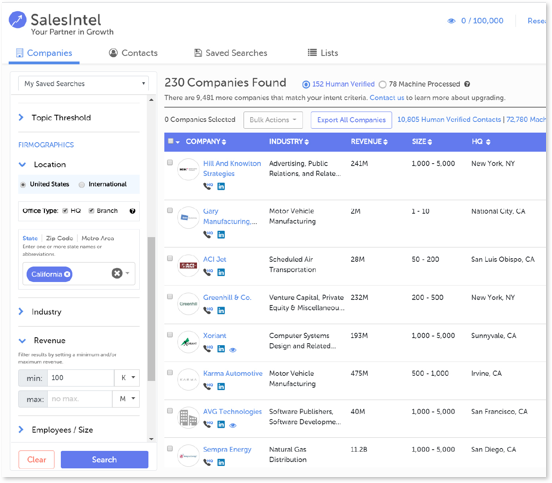The height and width of the screenshot is (483, 552).
Task: Select the Zip Code location tab
Action: [x=59, y=238]
